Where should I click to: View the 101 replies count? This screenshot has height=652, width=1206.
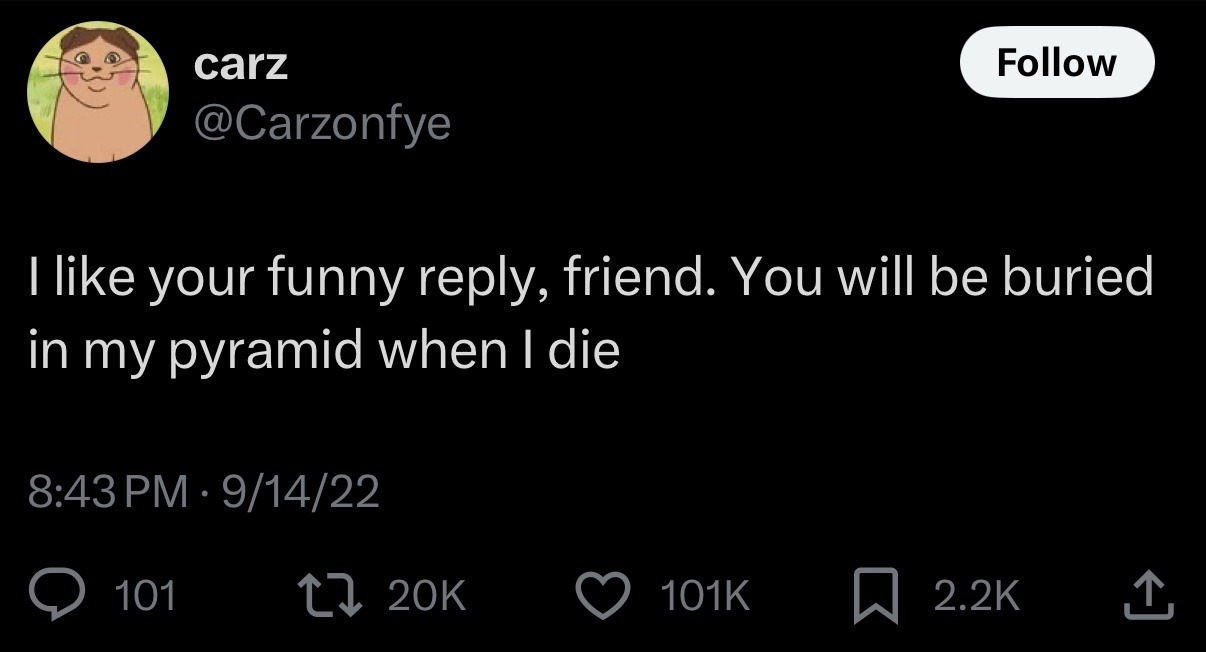click(x=146, y=596)
